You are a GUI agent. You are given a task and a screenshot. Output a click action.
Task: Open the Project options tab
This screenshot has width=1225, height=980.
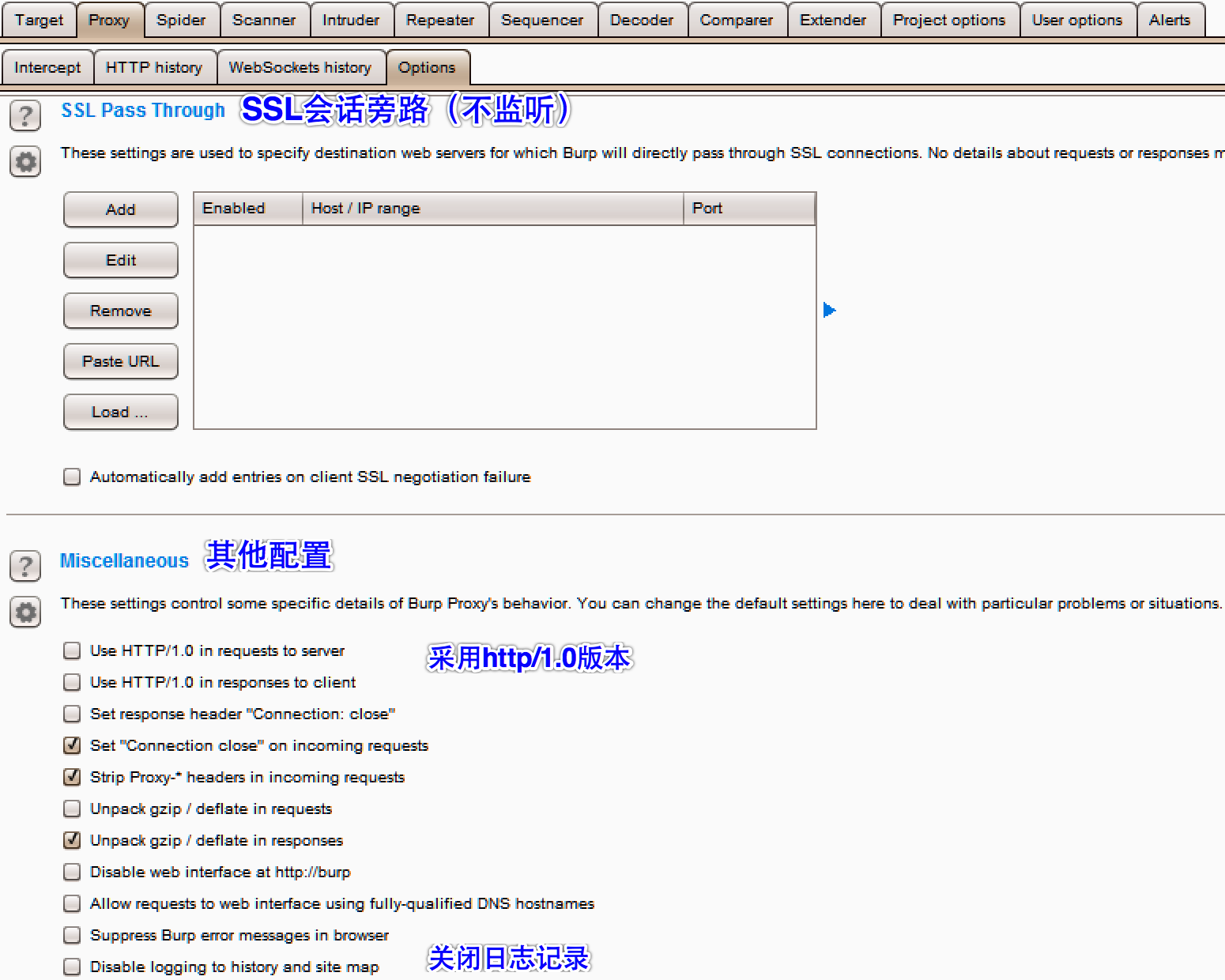pos(949,20)
